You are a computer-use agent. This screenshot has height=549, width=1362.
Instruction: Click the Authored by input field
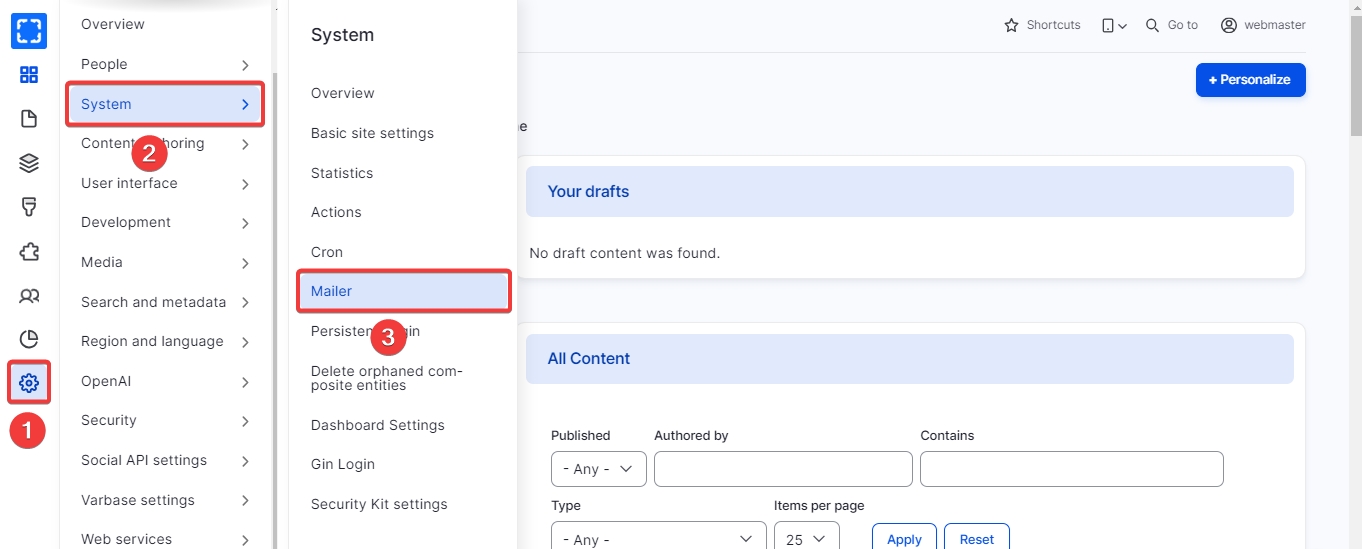(783, 469)
